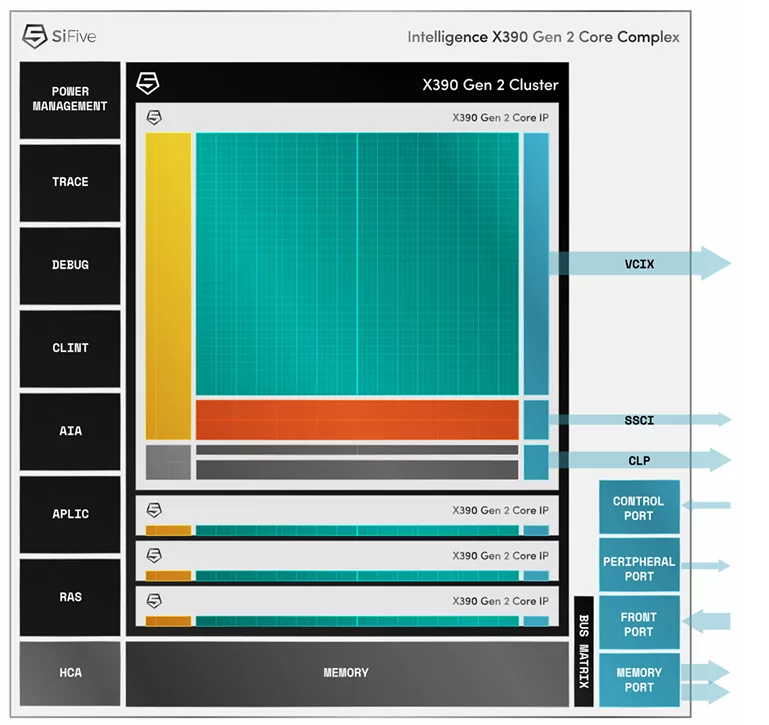Click the large teal grid area in the top core

click(x=357, y=264)
